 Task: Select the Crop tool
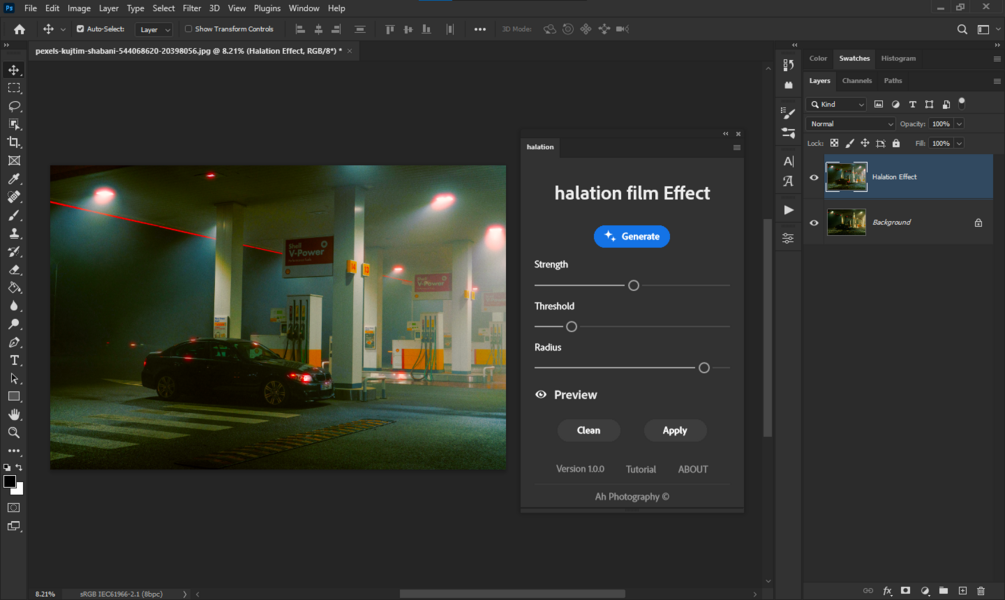coord(14,142)
